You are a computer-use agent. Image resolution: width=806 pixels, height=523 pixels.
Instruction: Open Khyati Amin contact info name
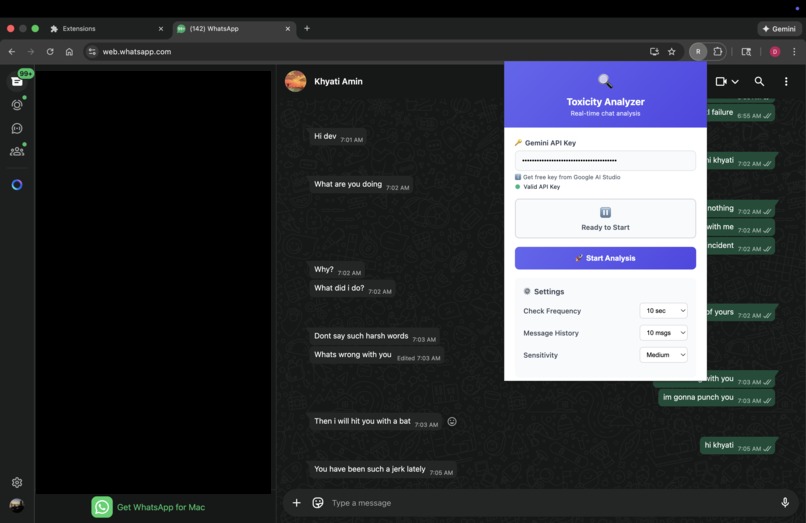[x=338, y=81]
